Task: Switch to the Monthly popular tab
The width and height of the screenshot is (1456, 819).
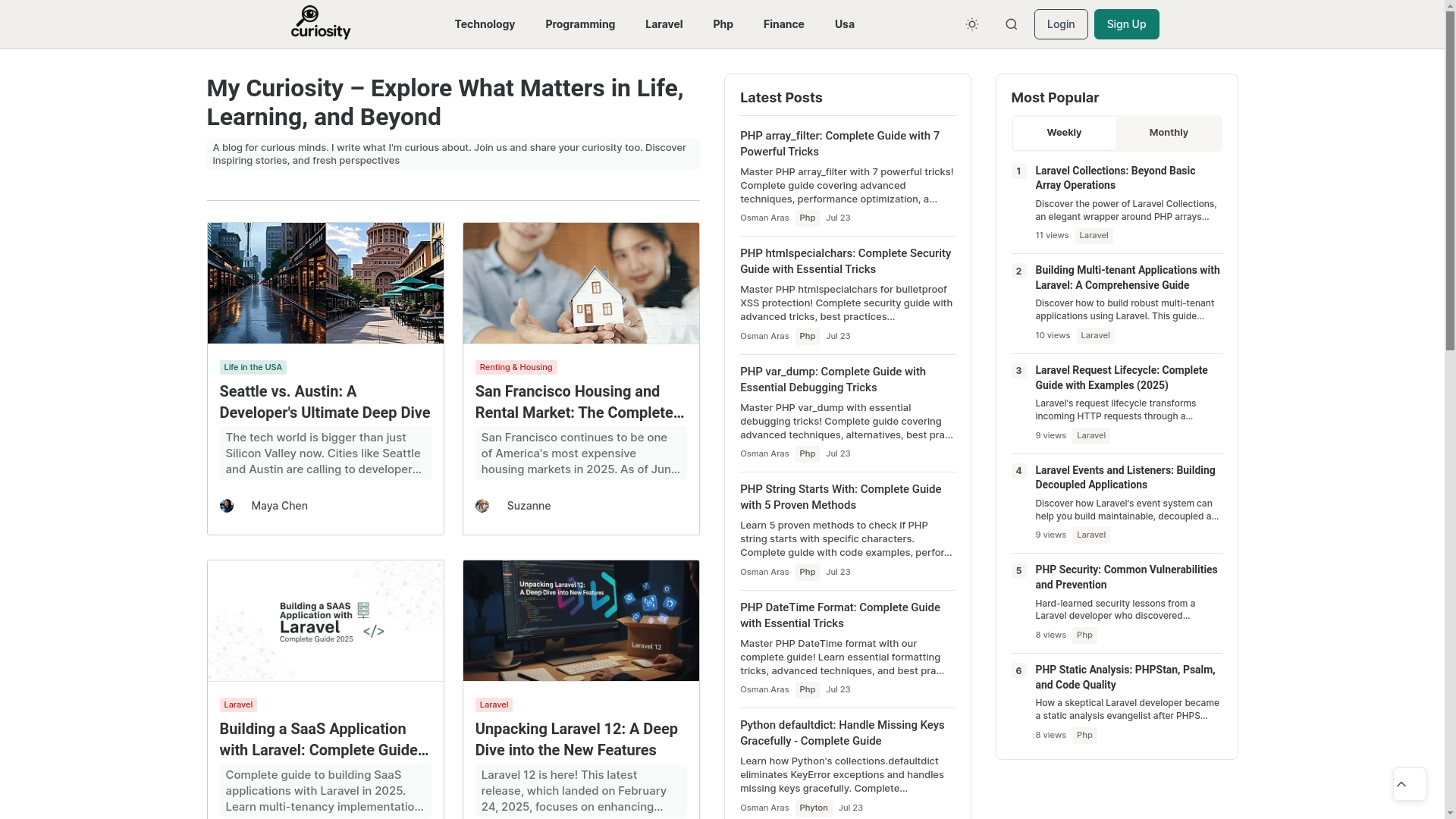Action: (1168, 133)
